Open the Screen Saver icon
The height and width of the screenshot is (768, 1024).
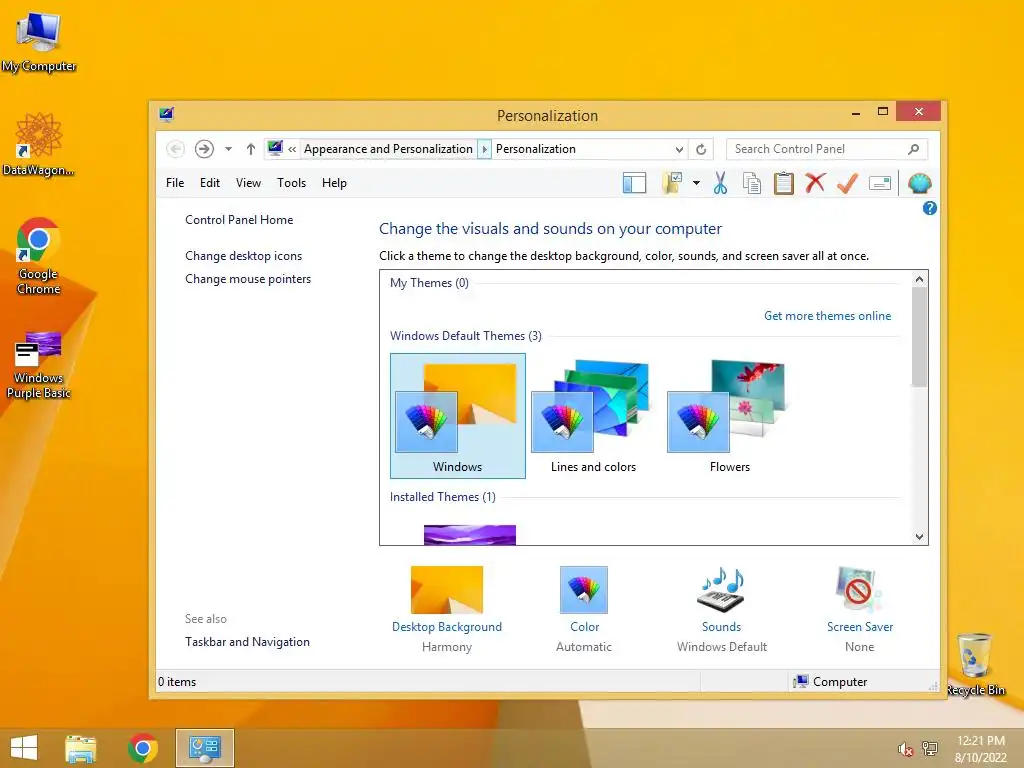point(859,590)
